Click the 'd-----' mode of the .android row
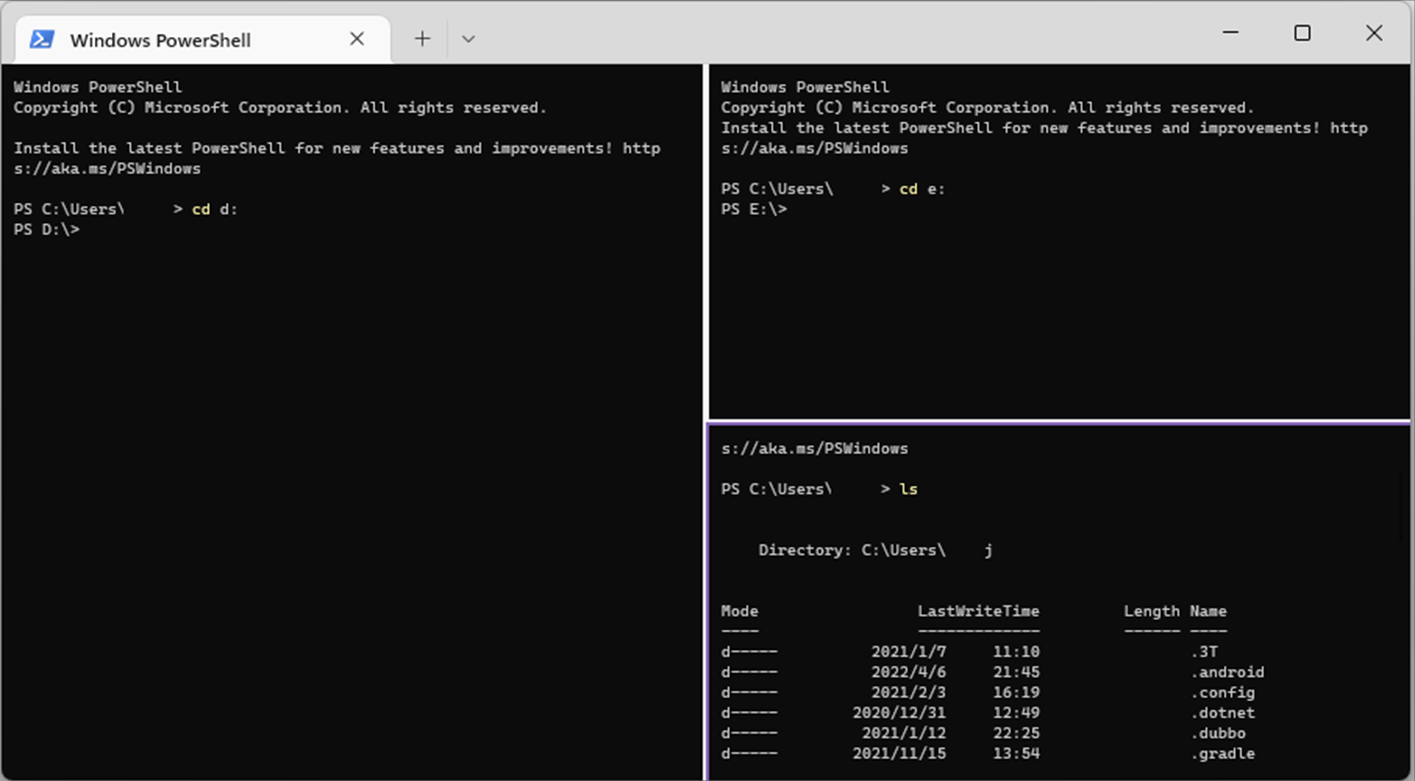 pos(749,672)
